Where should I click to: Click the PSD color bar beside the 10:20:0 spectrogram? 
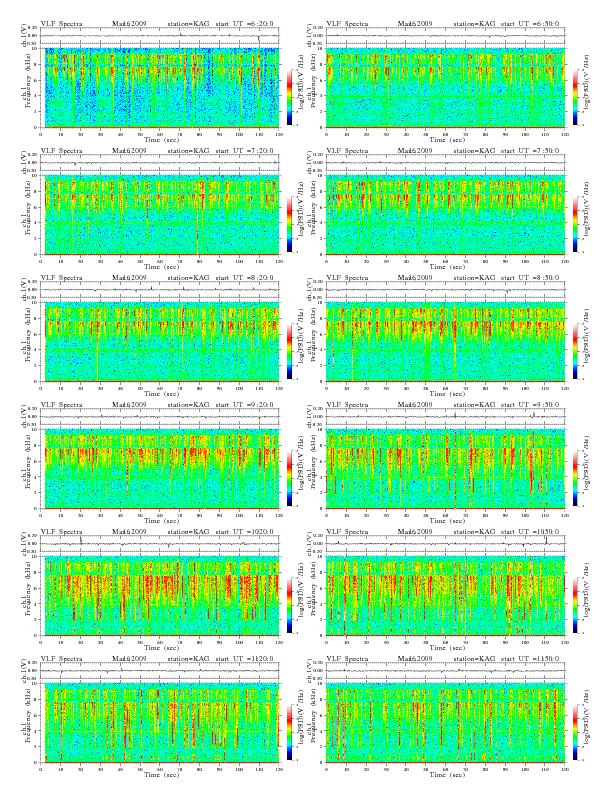click(x=289, y=605)
